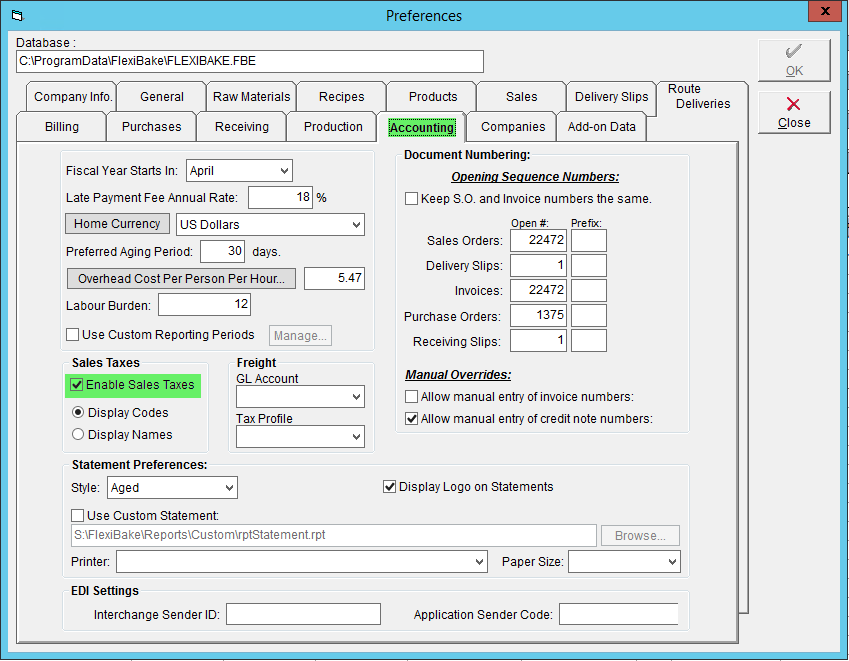Expand the Freight GL Account dropdown

[356, 397]
